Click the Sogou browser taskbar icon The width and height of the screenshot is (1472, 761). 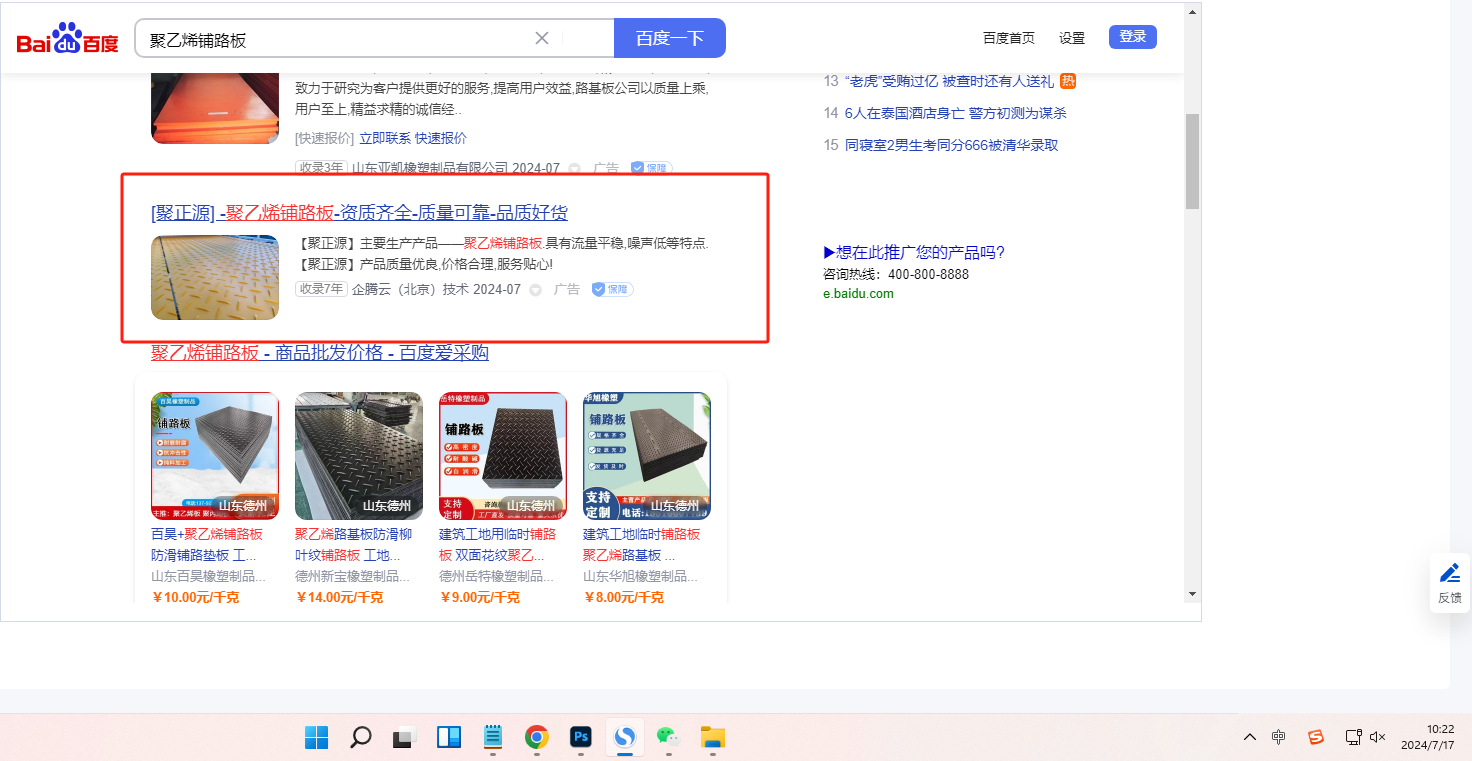(x=625, y=738)
